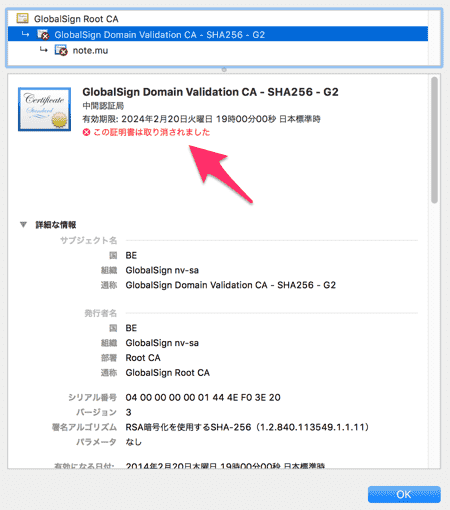Click the パラメータ field label
The image size is (450, 510).
(96, 442)
